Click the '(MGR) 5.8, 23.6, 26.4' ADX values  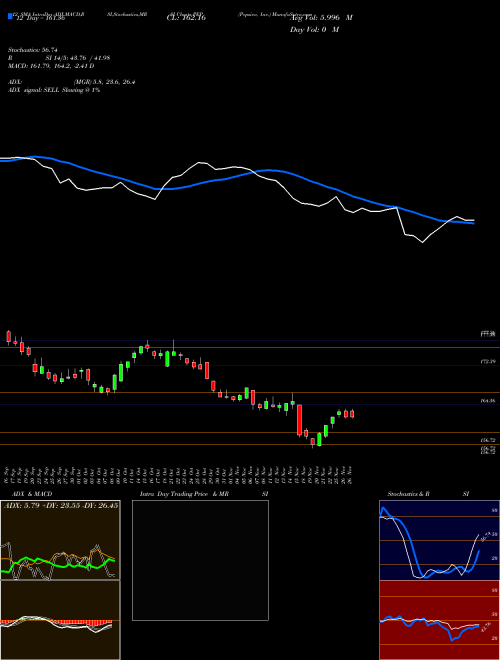[104, 82]
